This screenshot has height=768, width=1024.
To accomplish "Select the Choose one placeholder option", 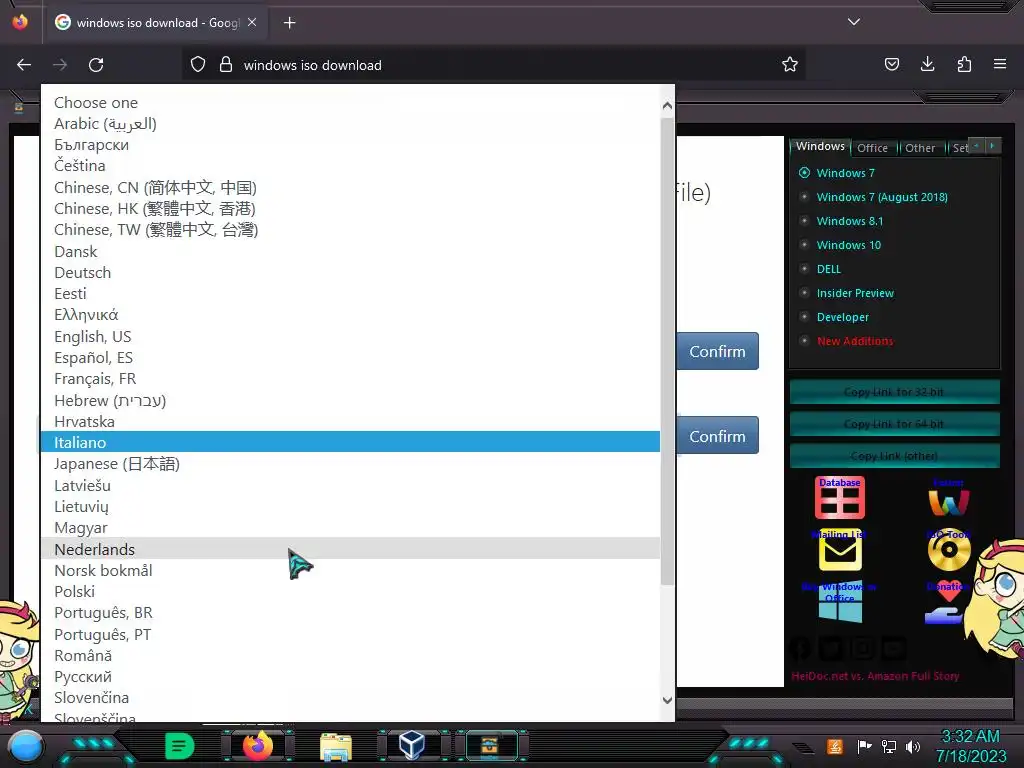I will [x=350, y=103].
